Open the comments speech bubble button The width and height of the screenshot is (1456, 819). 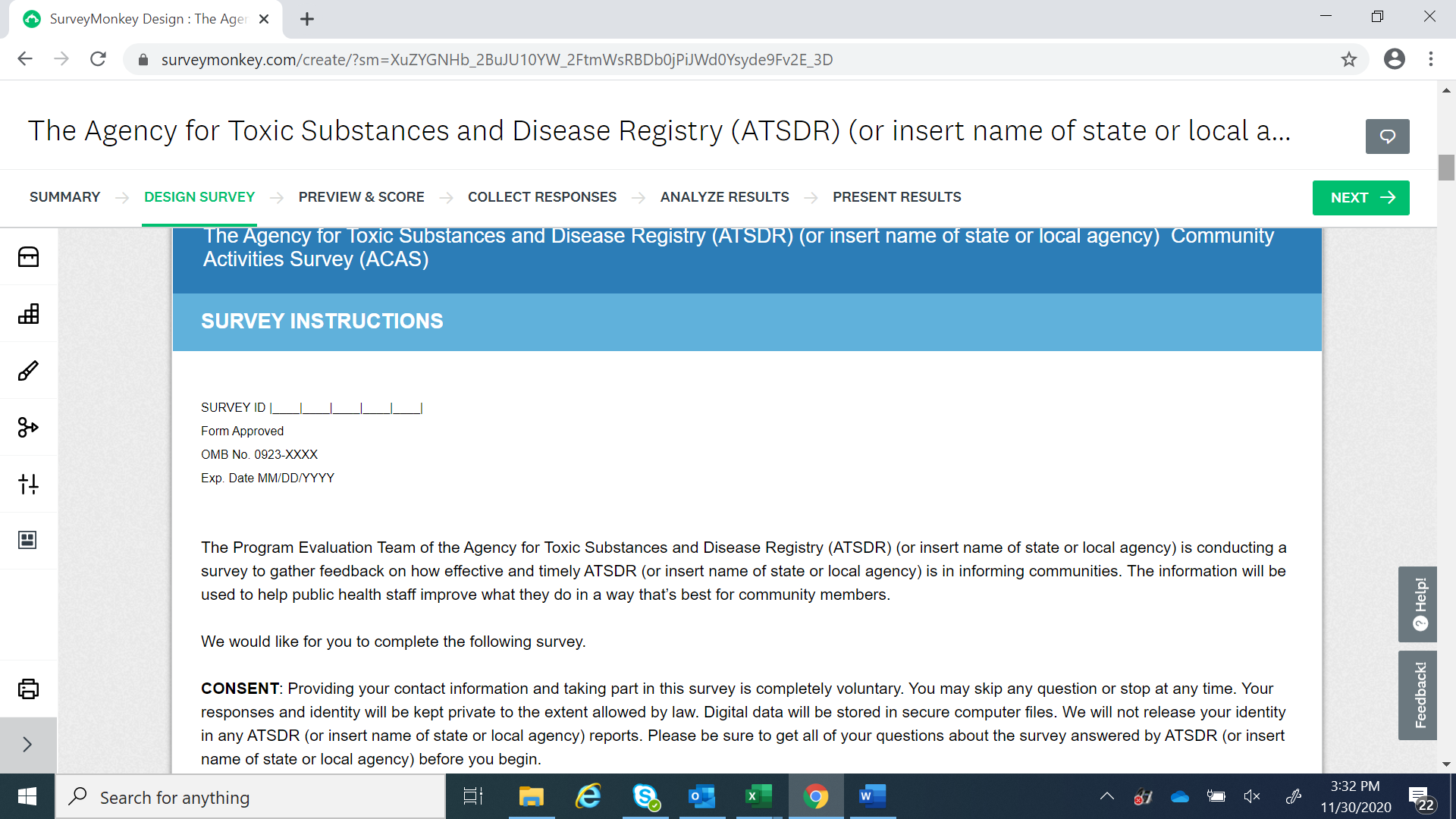1387,136
